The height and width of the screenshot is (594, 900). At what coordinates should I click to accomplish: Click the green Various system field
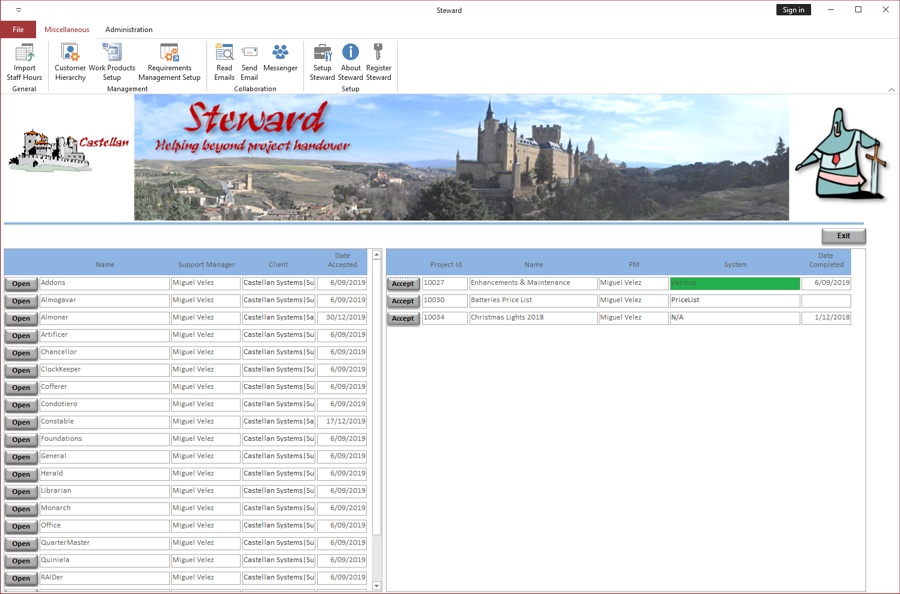[x=735, y=283]
